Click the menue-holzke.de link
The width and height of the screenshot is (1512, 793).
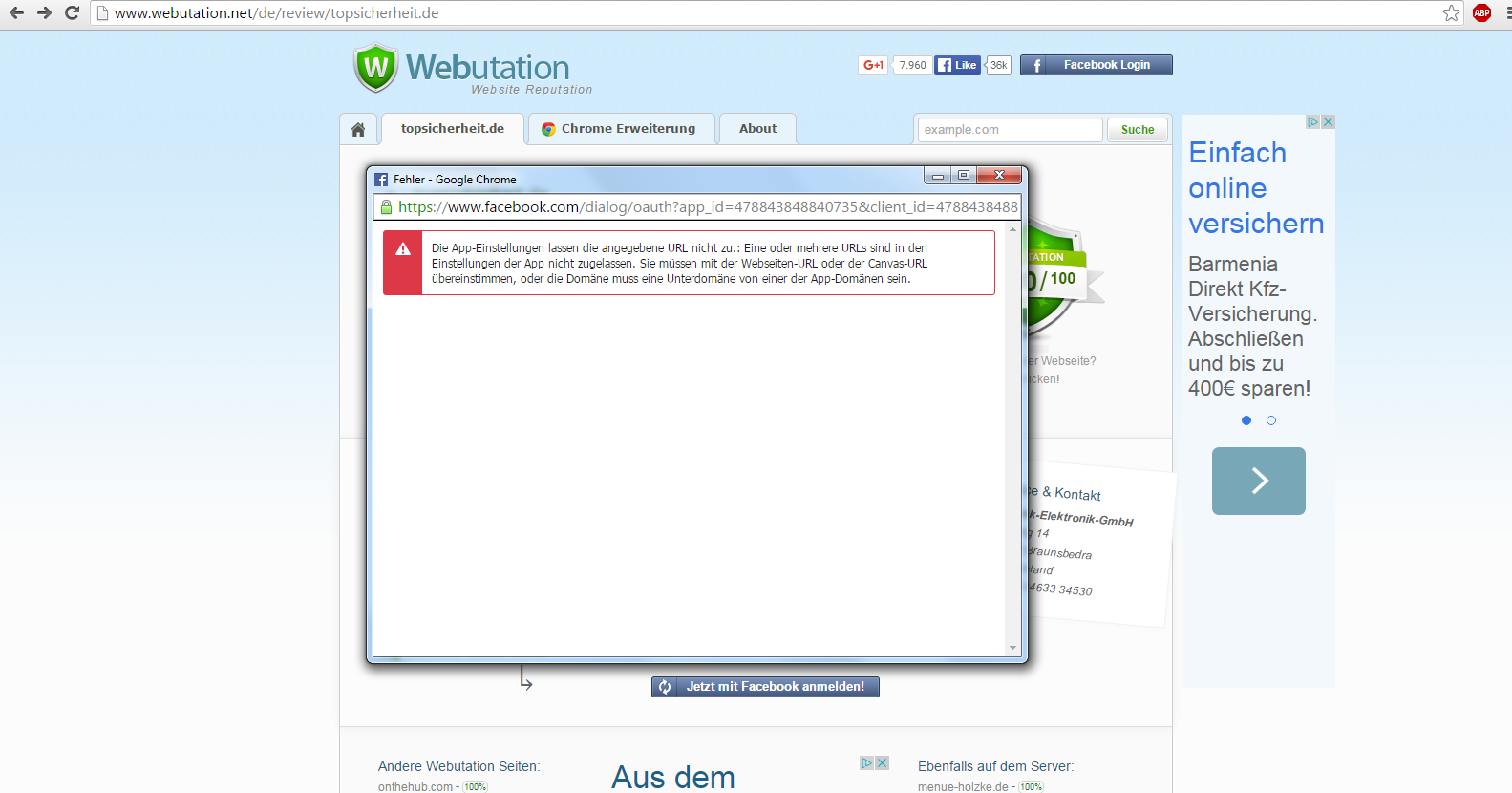click(963, 786)
